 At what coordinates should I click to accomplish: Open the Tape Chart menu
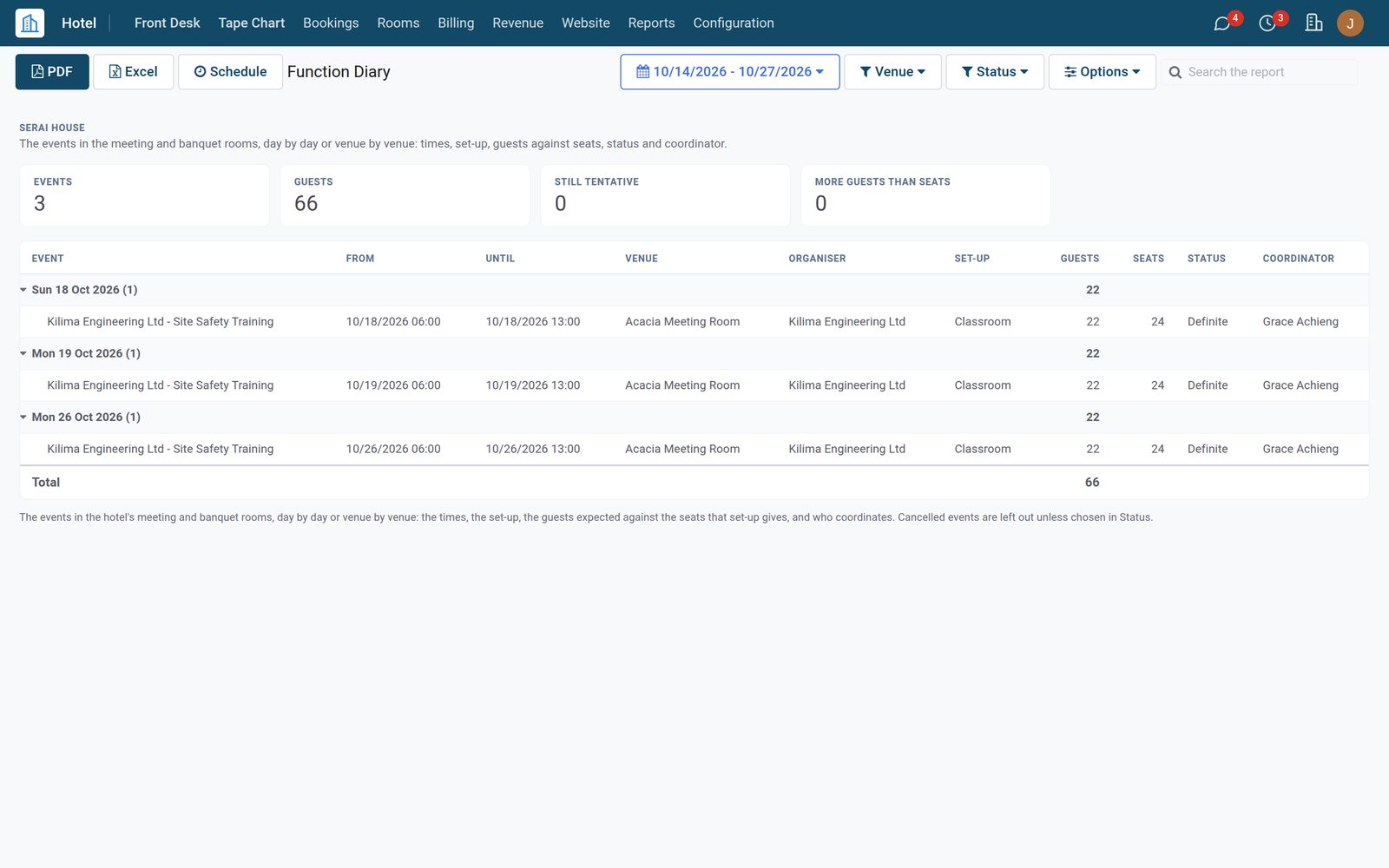tap(252, 23)
